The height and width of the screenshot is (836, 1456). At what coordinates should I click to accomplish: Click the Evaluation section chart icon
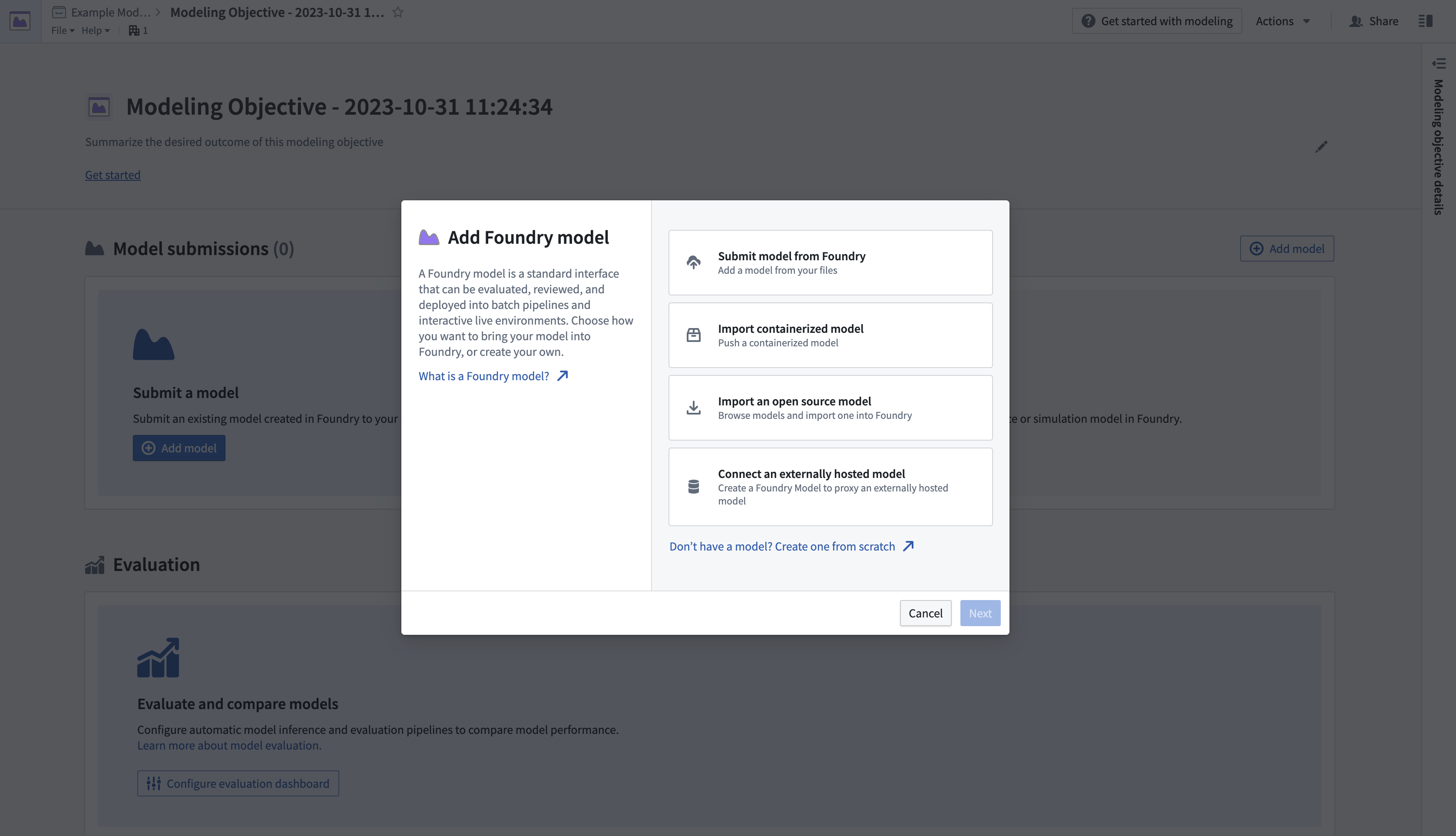pos(95,565)
